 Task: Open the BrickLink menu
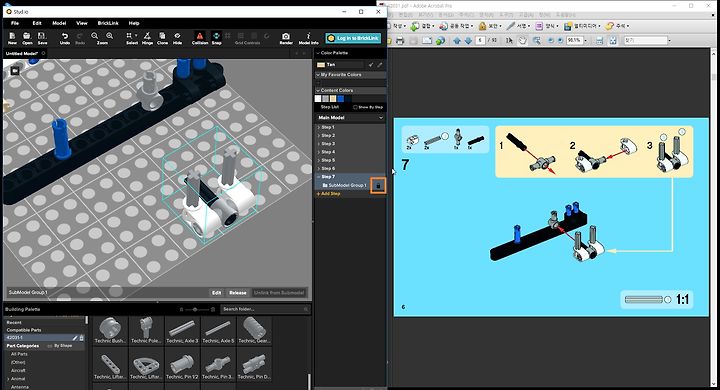coord(108,23)
